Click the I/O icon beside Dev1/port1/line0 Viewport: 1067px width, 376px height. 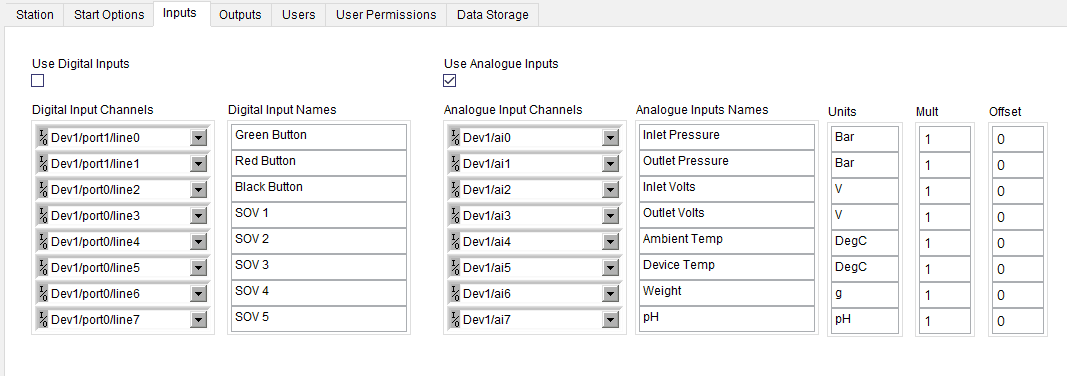(x=43, y=138)
